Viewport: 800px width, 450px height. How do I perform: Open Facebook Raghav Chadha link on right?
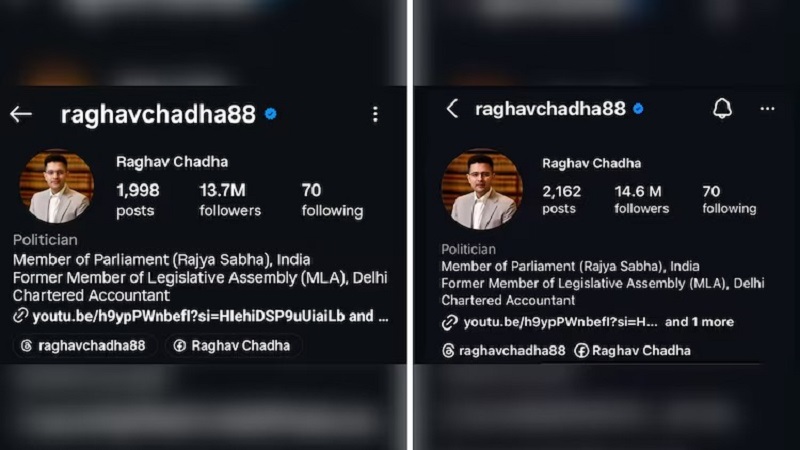[633, 351]
